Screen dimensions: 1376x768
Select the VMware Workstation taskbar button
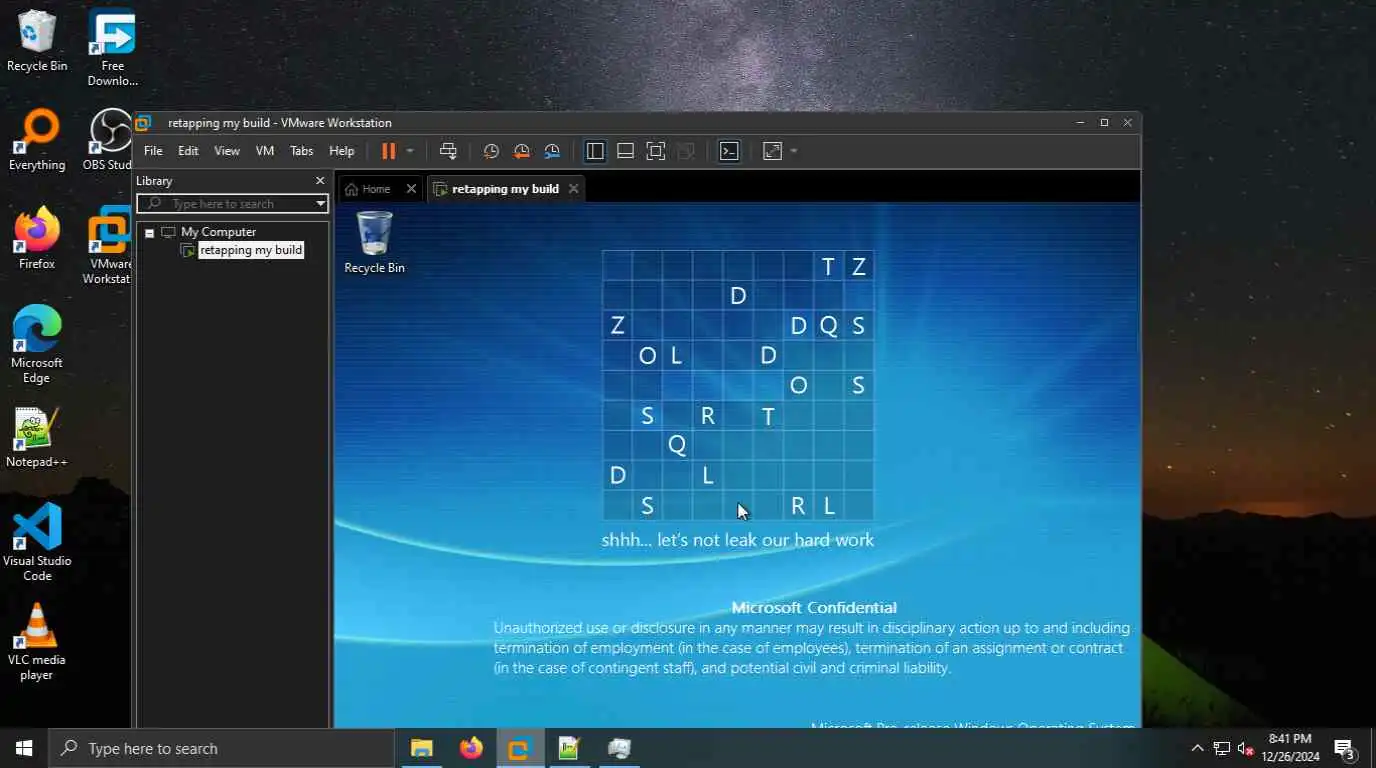coord(520,748)
